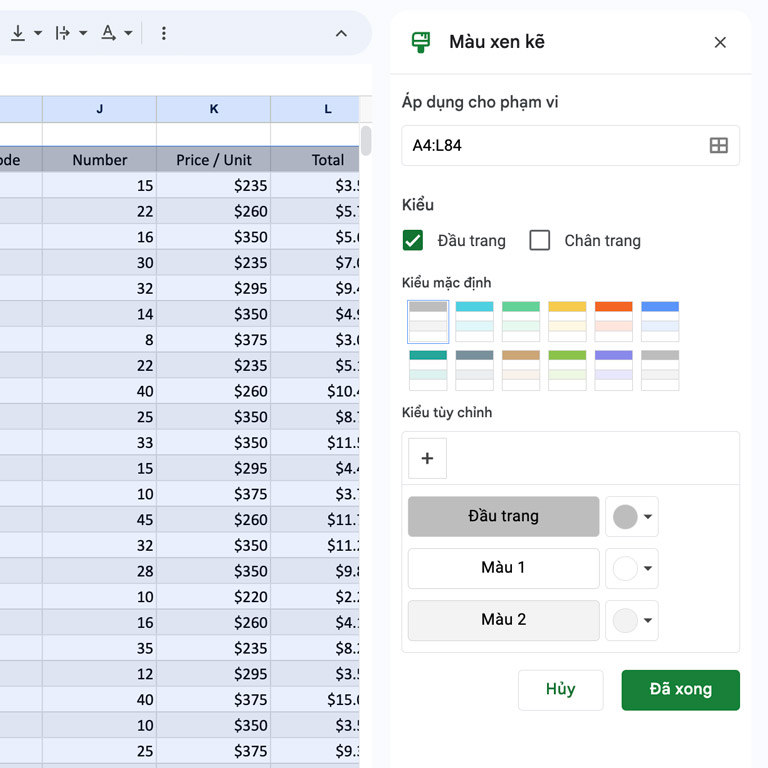Collapse the toolbar with the up chevron
This screenshot has width=768, height=768.
pos(341,33)
